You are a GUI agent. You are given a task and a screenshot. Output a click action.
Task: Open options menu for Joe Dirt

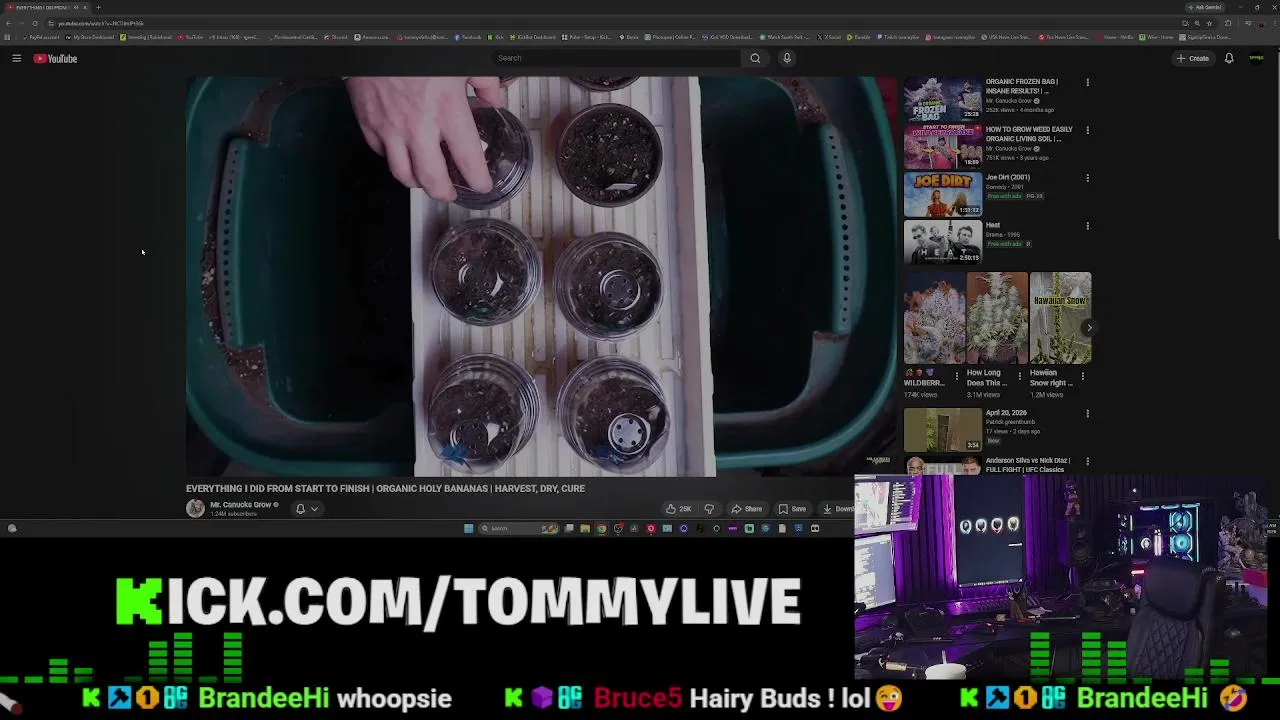click(x=1087, y=179)
